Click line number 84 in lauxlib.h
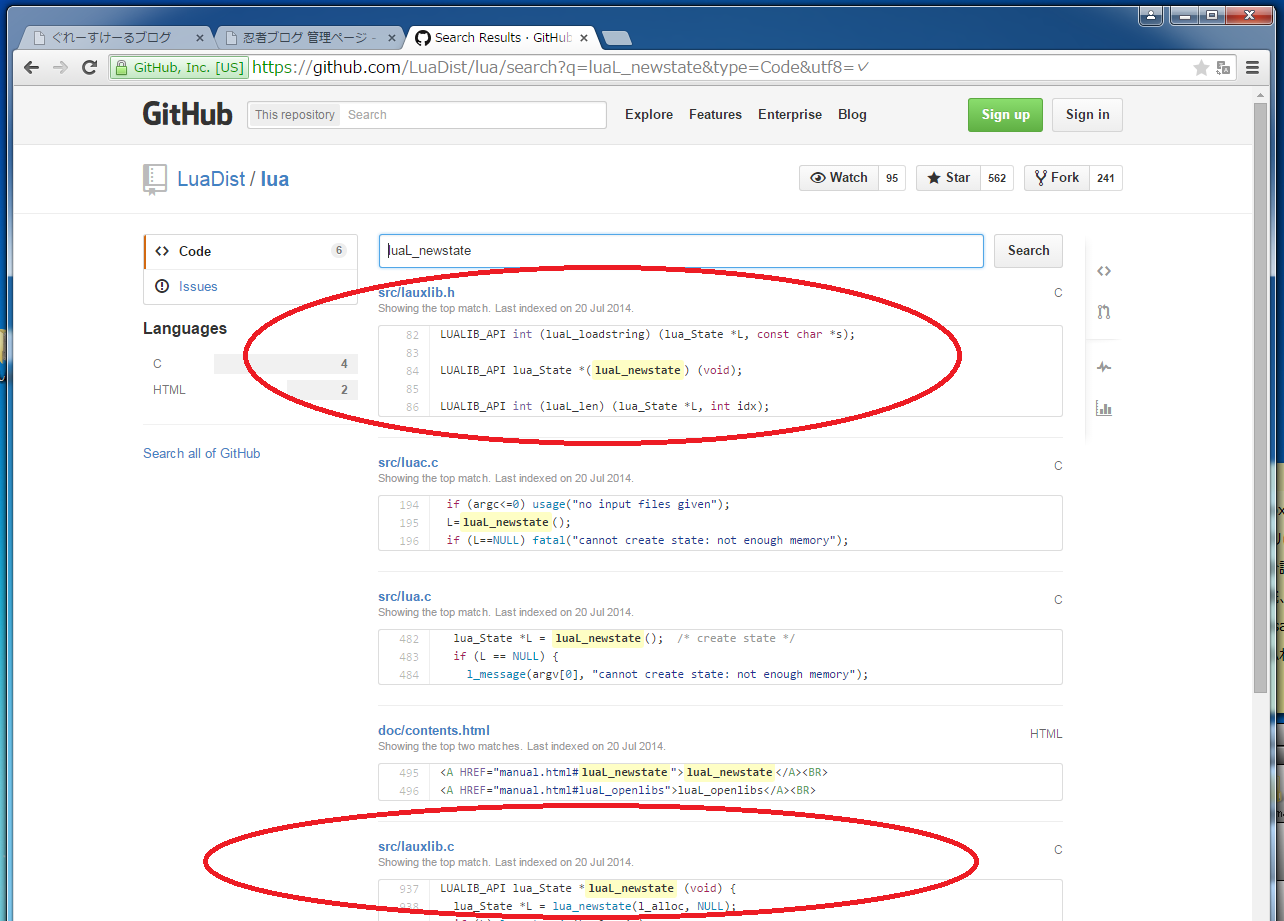The width and height of the screenshot is (1284, 921). coord(412,371)
